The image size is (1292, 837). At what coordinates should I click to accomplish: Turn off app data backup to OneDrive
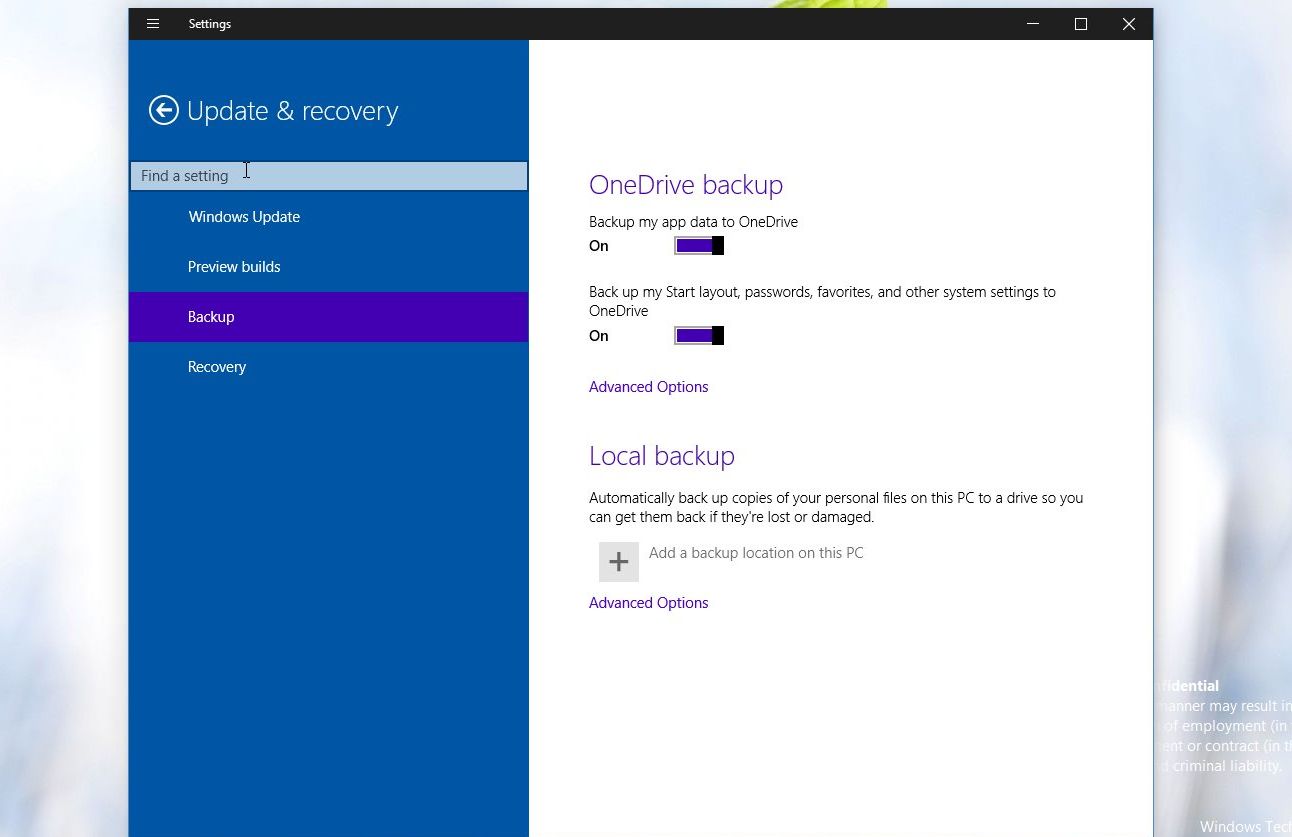pyautogui.click(x=699, y=246)
